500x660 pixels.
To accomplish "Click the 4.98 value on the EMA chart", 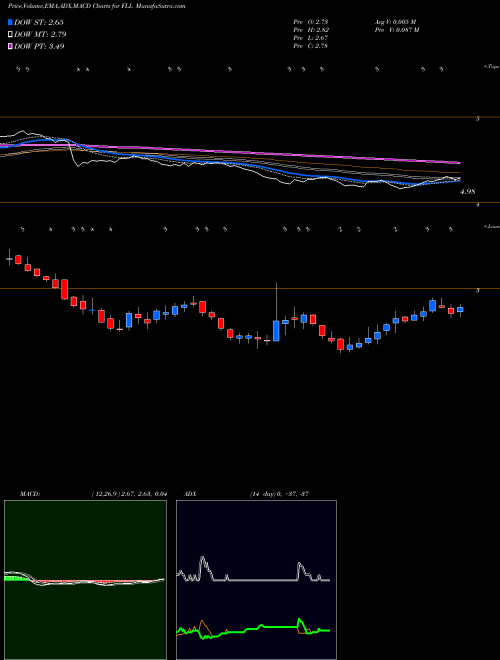I will pos(468,192).
